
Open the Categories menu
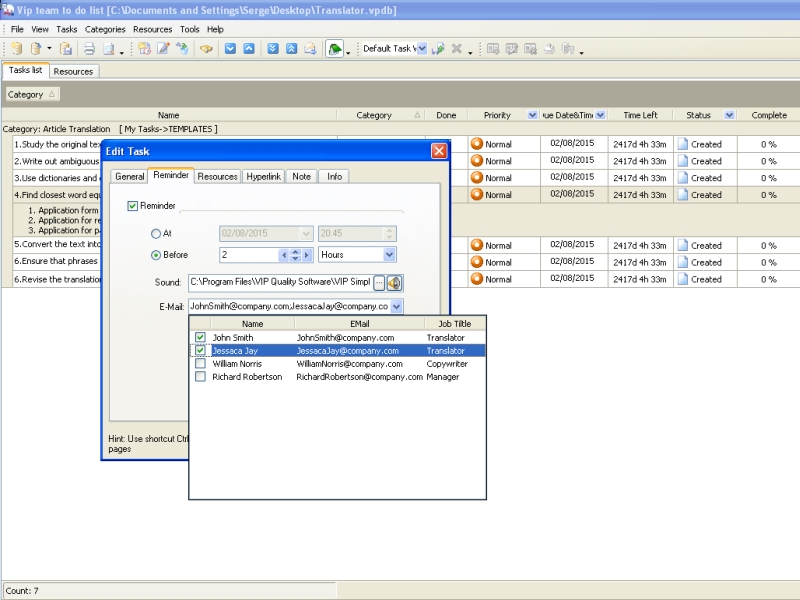(x=105, y=29)
